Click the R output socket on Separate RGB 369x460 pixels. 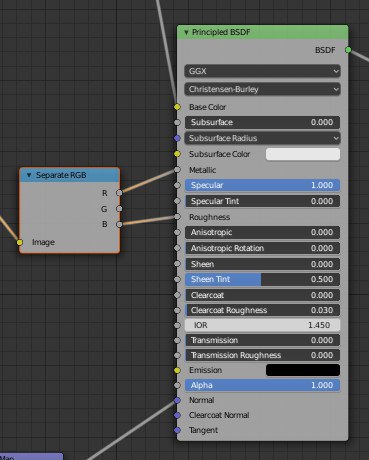coord(119,193)
